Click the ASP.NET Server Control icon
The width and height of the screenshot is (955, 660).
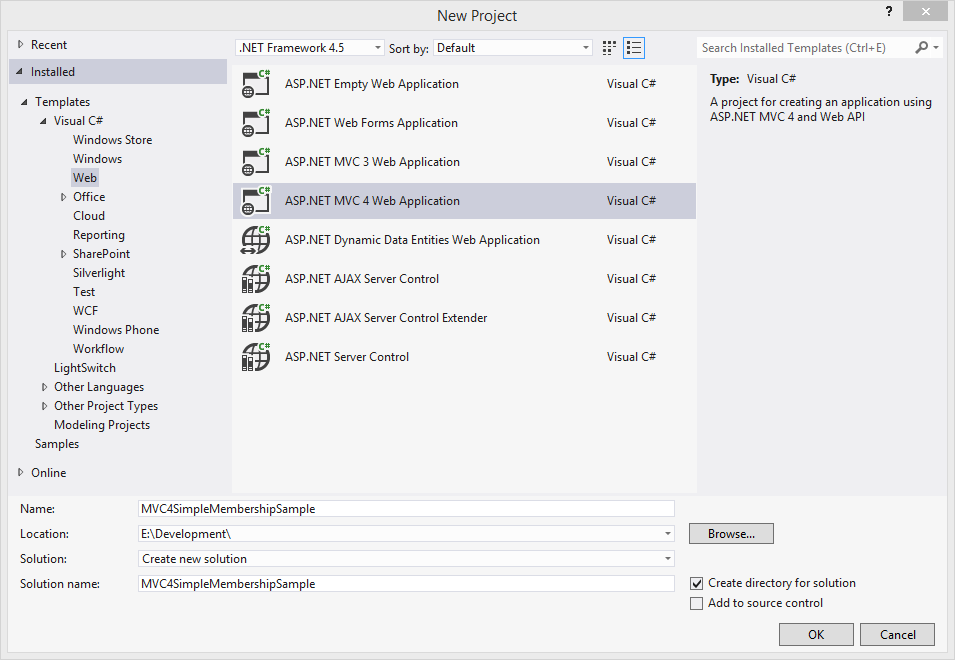coord(256,357)
